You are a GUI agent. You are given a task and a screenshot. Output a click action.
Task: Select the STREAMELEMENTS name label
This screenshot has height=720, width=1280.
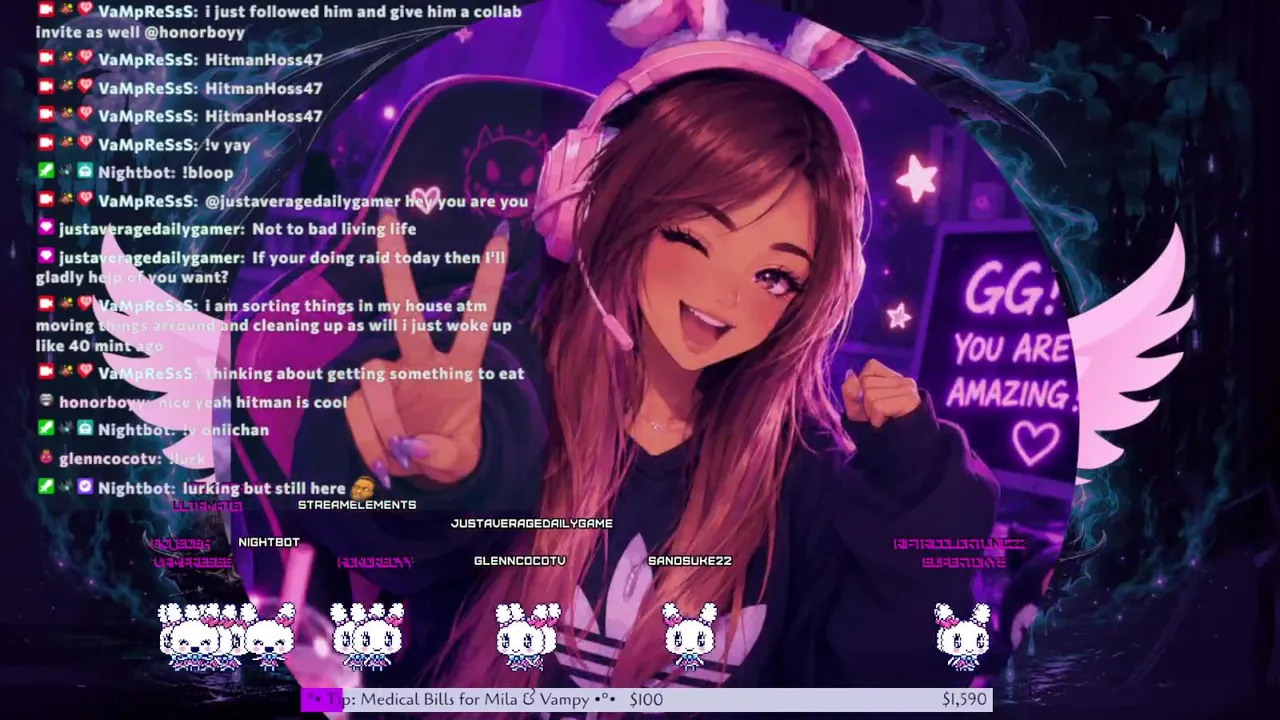357,505
